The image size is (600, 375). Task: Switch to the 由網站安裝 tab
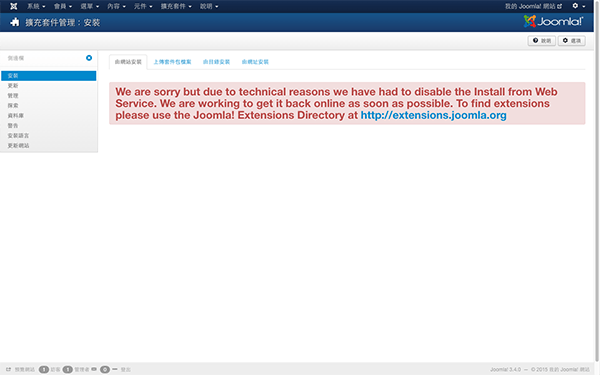[x=128, y=62]
